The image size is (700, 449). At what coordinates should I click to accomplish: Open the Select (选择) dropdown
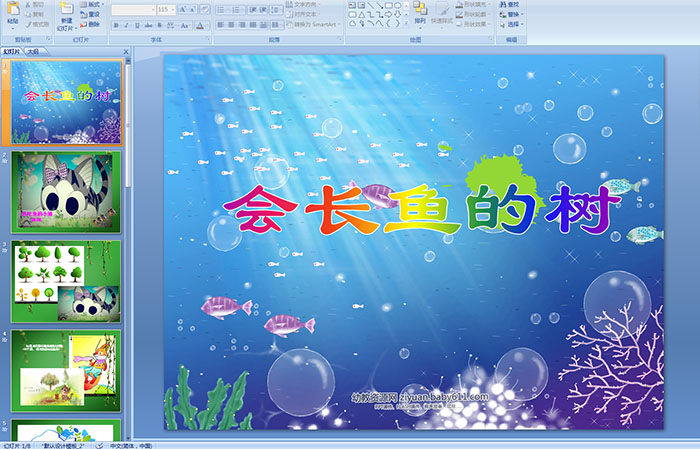511,24
